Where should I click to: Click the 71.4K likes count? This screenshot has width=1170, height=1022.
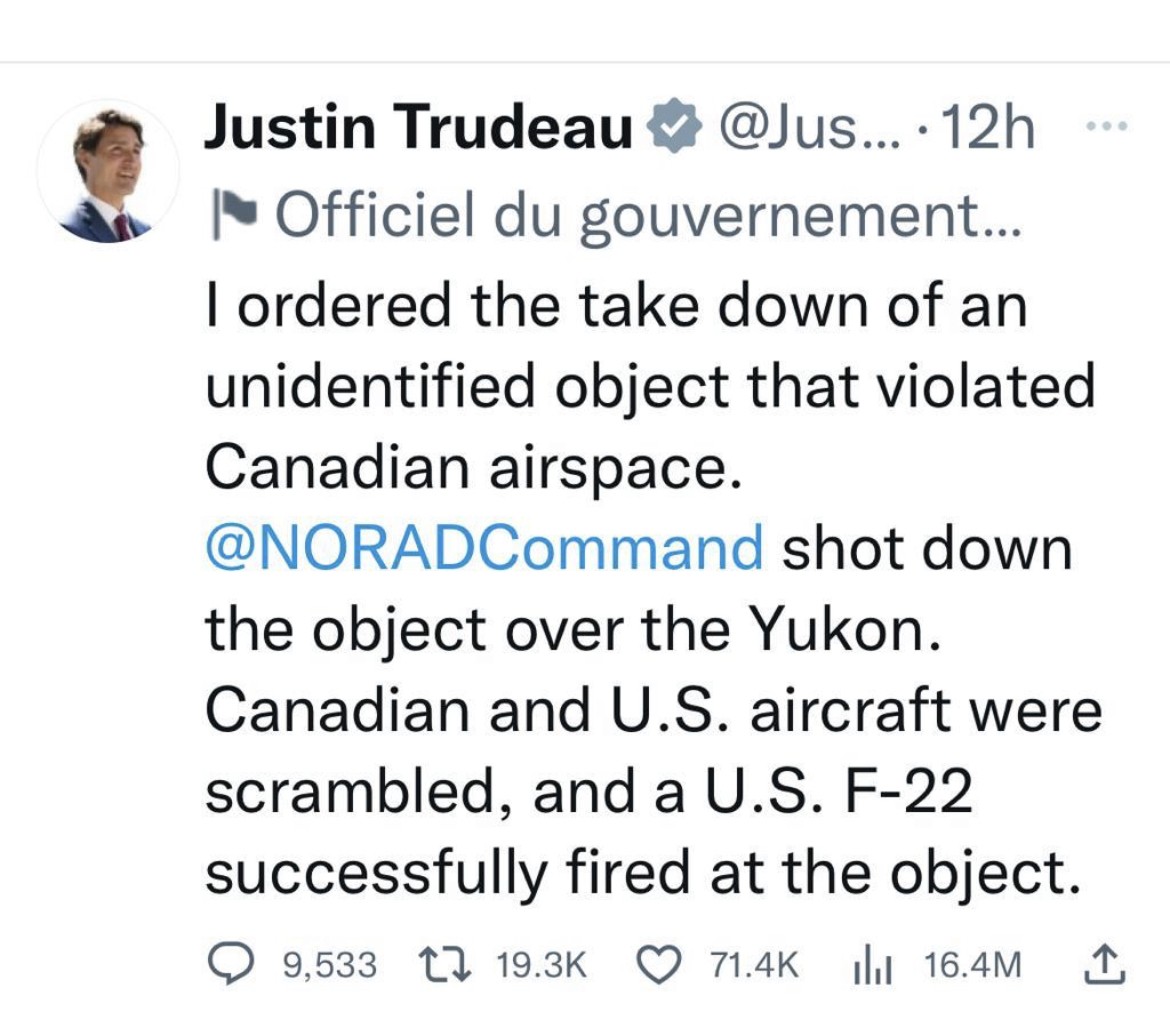(754, 965)
